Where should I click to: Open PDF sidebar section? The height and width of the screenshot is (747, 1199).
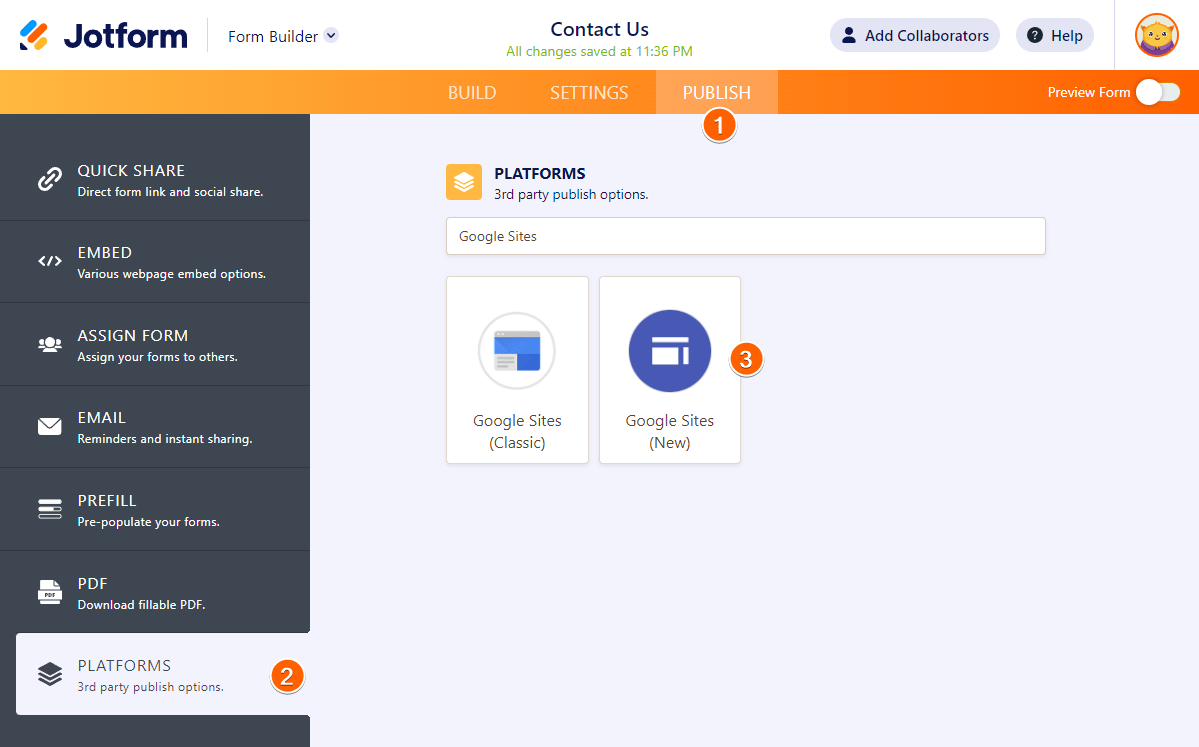154,592
